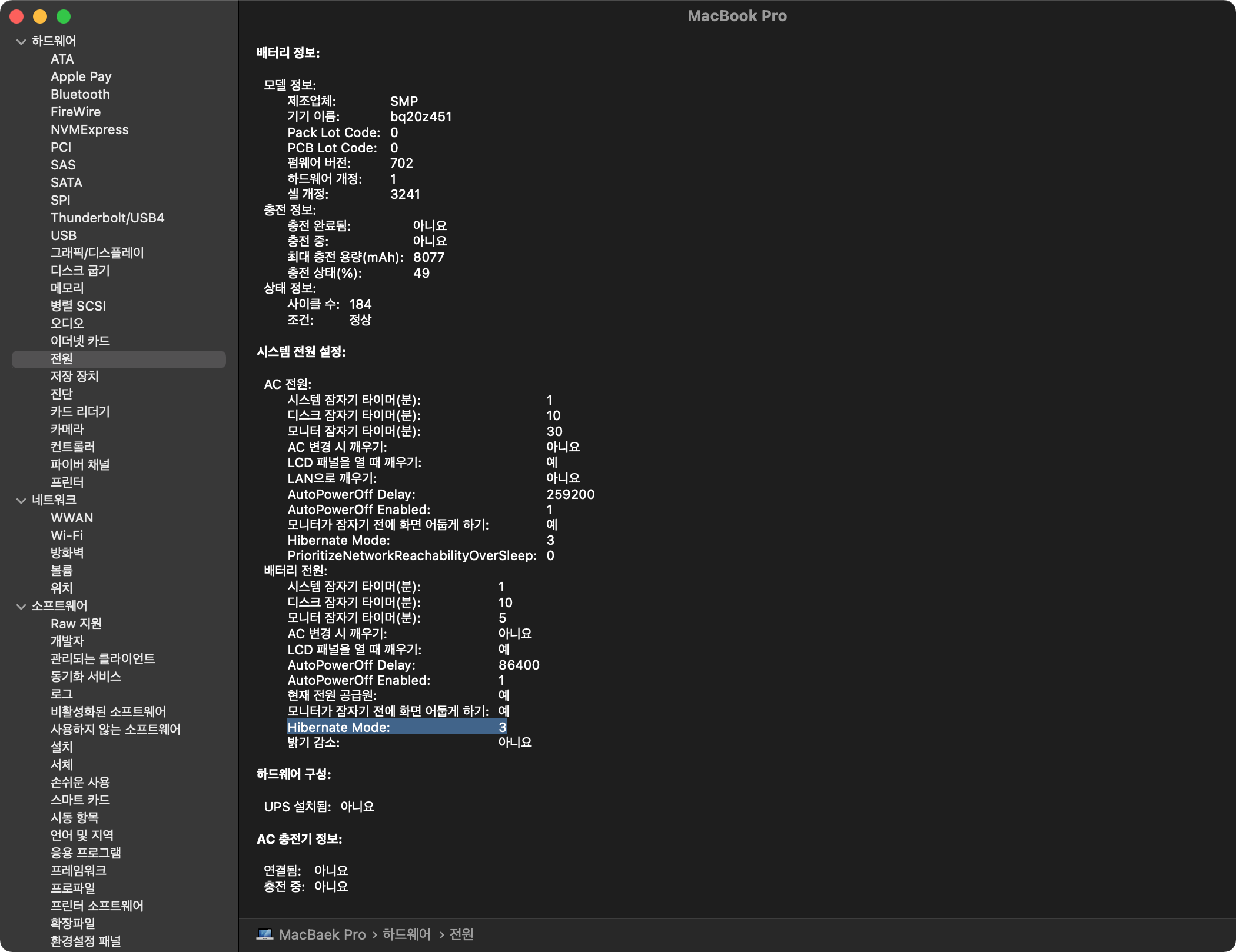Open 설치 under software section
Screen dimensions: 1236x952
tap(61, 747)
